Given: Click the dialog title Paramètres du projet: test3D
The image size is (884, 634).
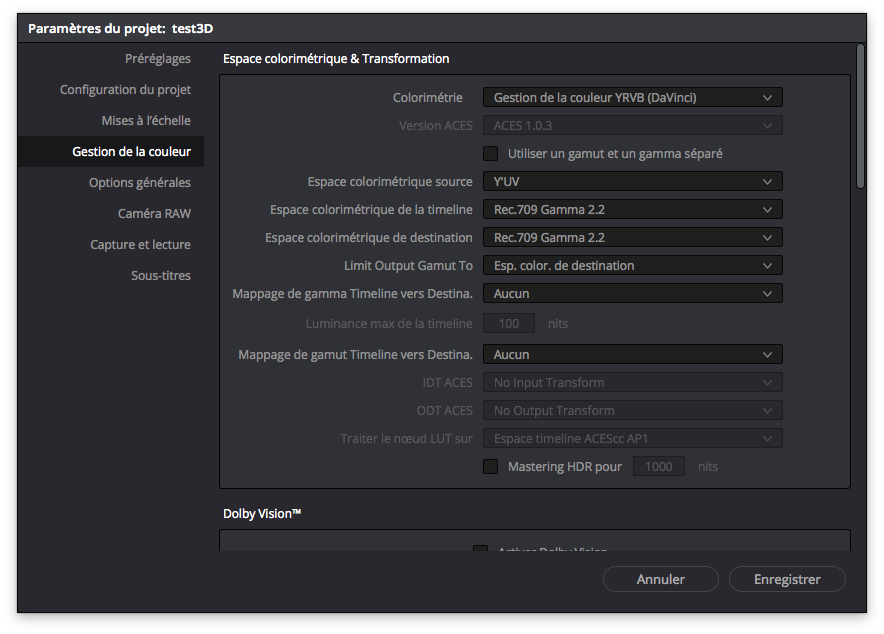Looking at the screenshot, I should pos(121,29).
